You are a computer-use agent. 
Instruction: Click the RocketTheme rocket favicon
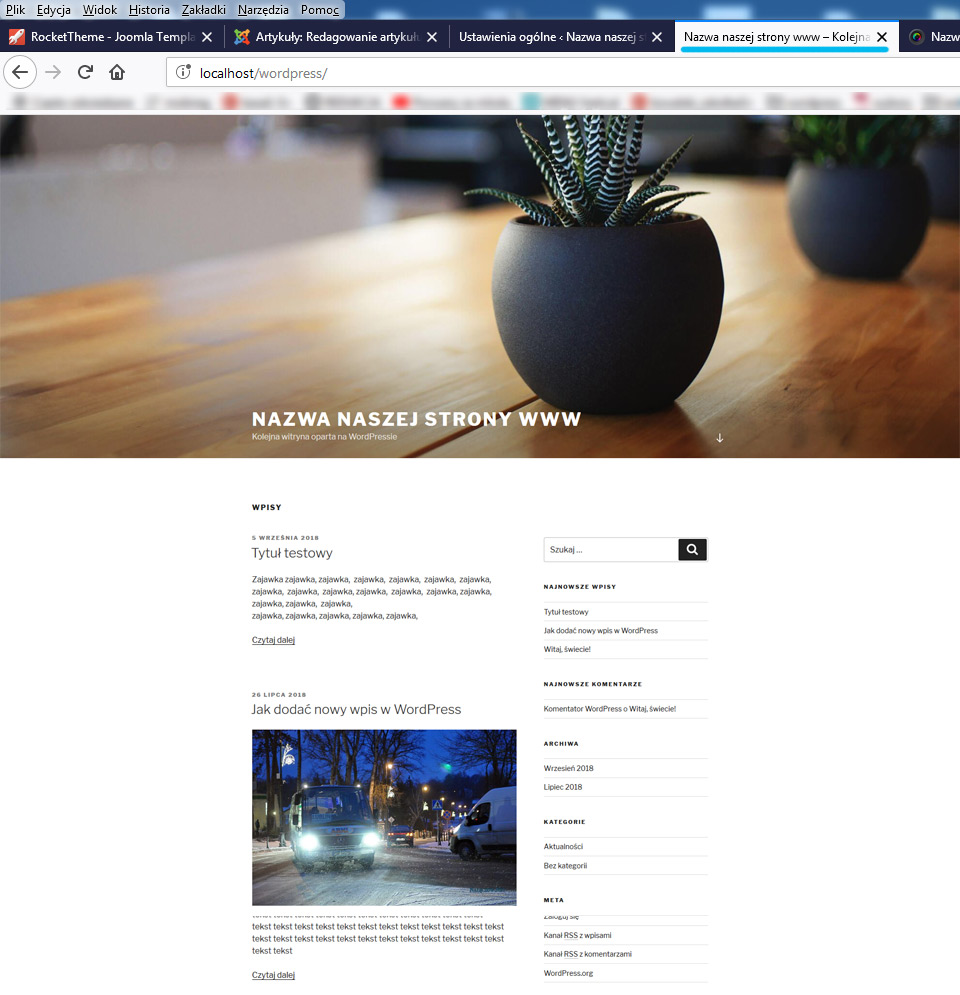(16, 37)
